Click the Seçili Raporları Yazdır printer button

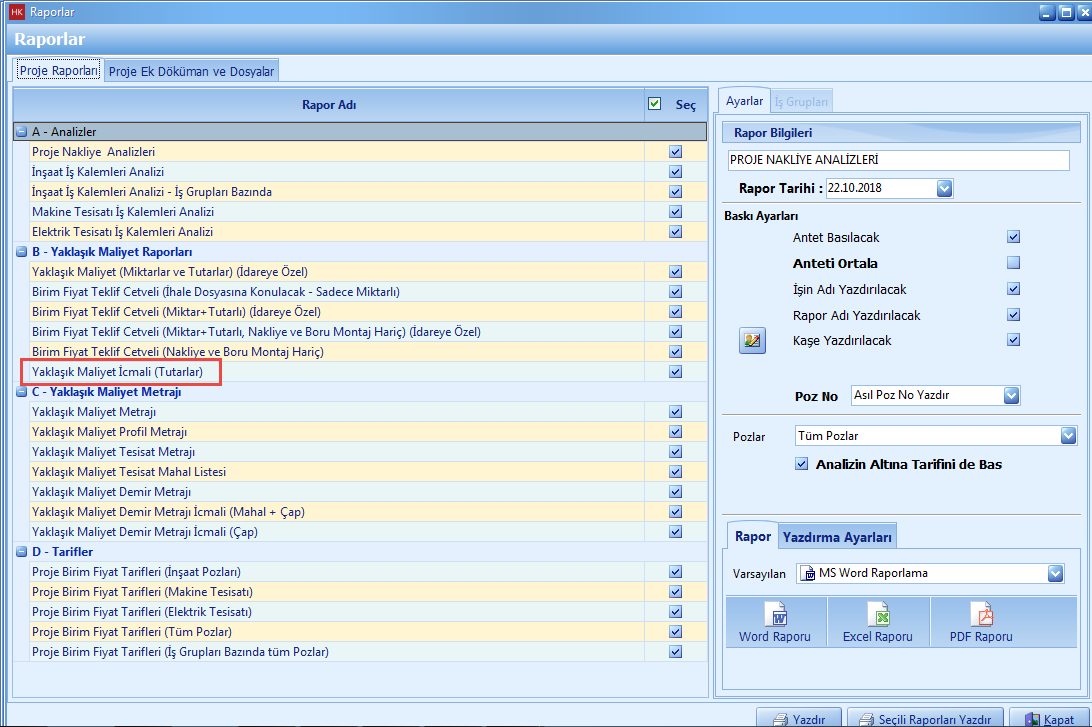pos(927,718)
